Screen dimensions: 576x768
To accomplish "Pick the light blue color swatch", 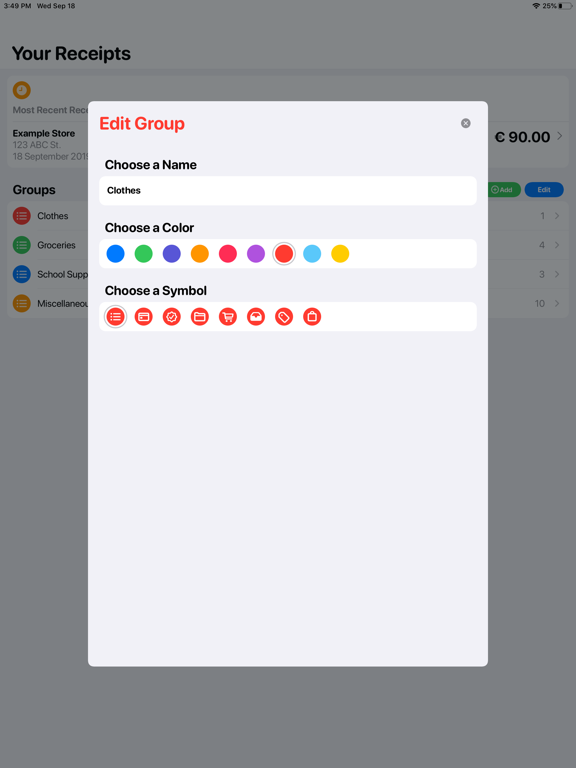I will tap(312, 254).
